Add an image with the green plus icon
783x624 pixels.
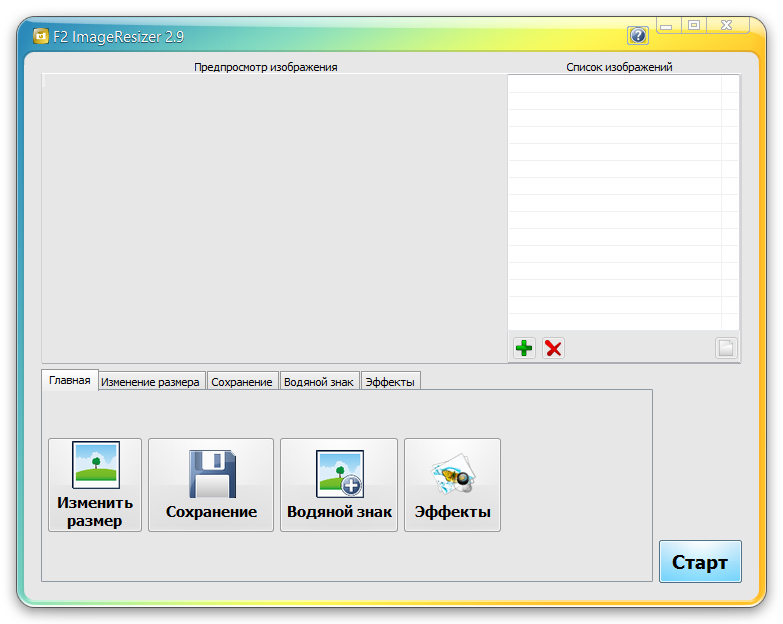pos(524,348)
